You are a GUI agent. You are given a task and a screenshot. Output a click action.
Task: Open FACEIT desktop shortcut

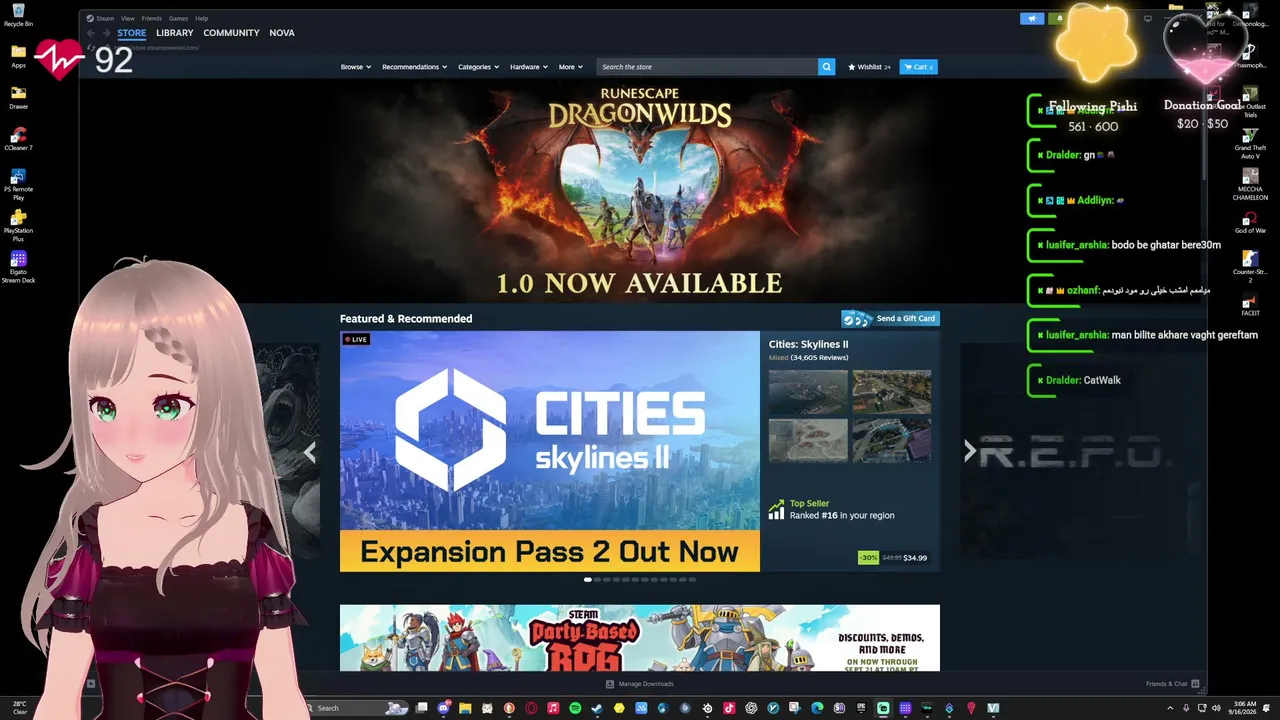point(1250,303)
